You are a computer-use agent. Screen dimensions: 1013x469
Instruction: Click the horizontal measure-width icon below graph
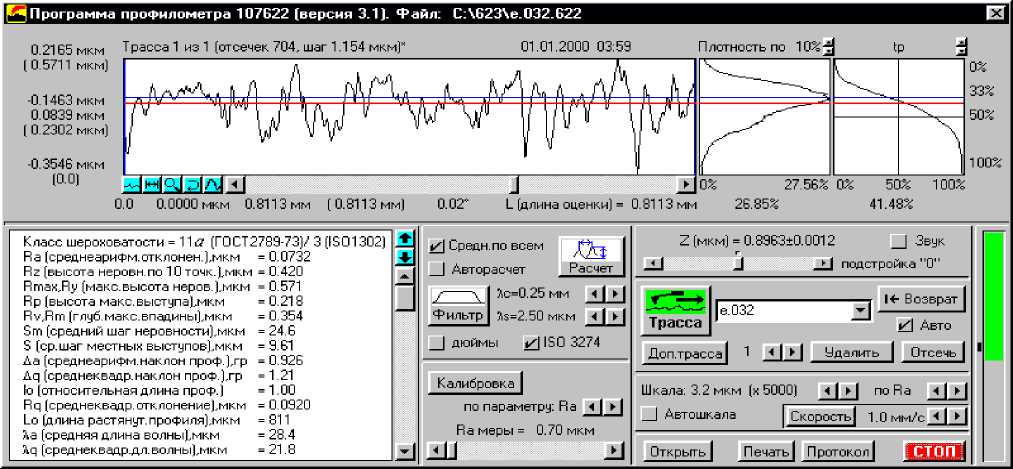point(151,185)
